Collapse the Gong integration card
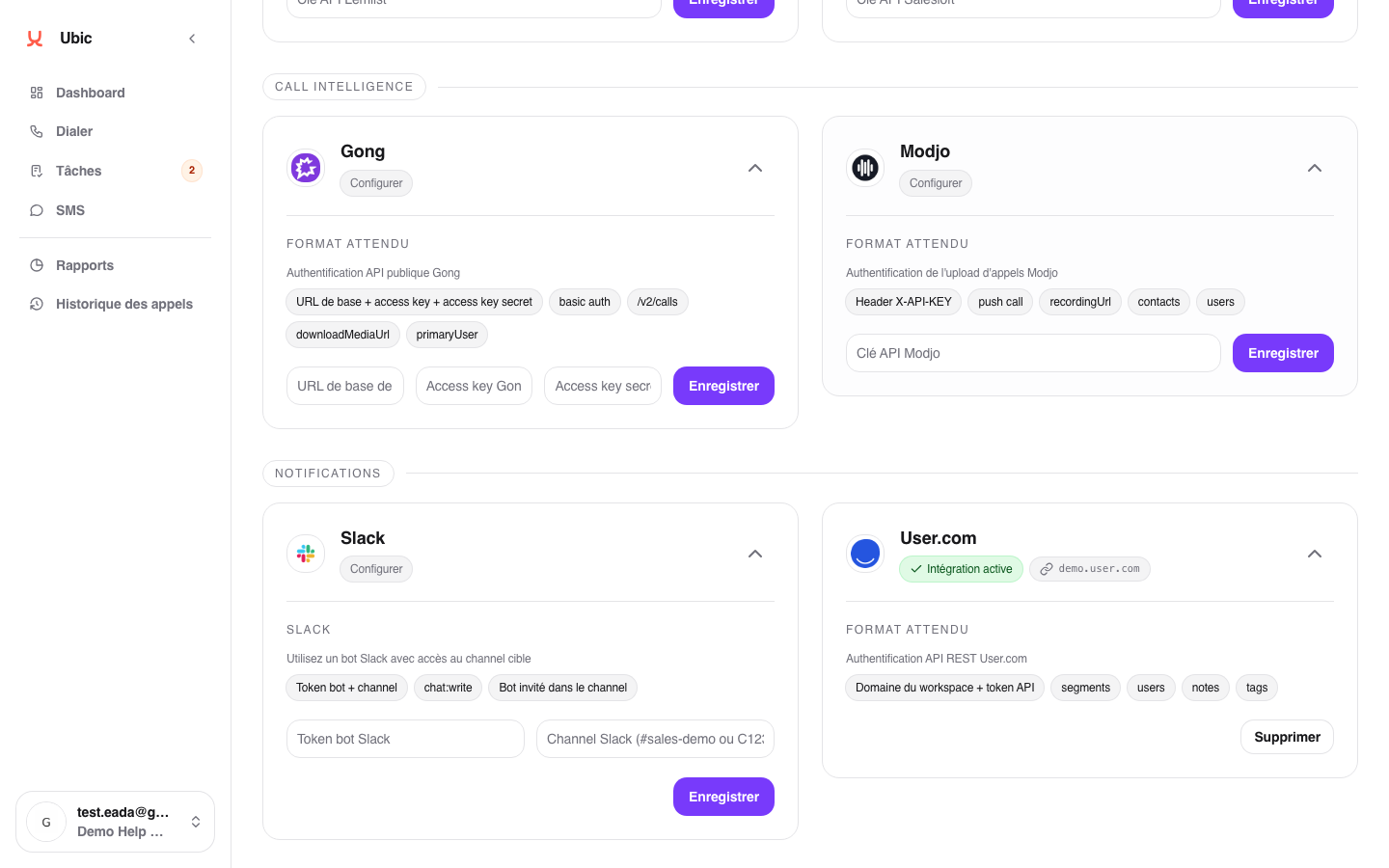Viewport: 1389px width, 868px height. pos(755,168)
